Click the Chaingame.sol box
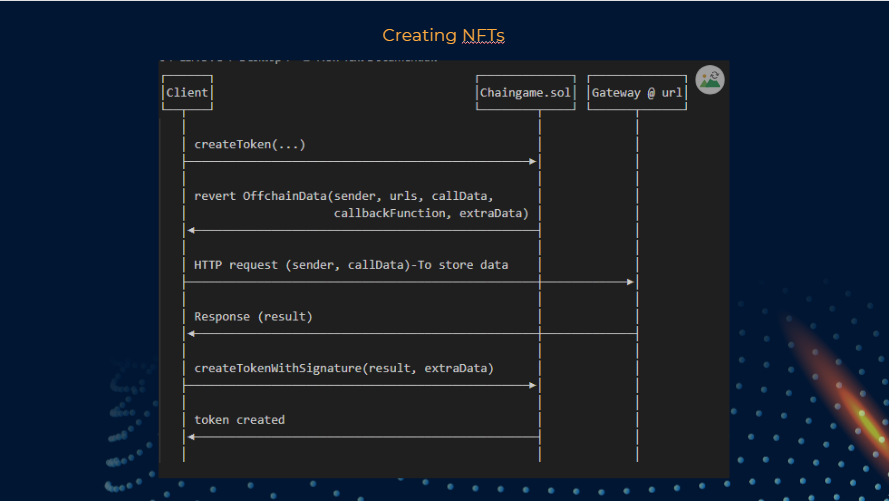889x501 pixels. coord(526,92)
